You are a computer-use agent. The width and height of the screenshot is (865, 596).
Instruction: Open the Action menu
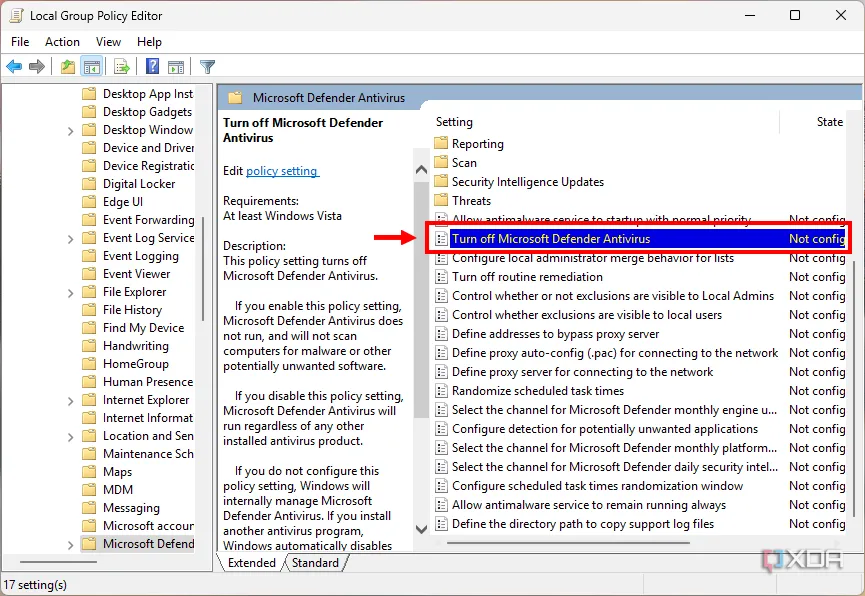[62, 42]
